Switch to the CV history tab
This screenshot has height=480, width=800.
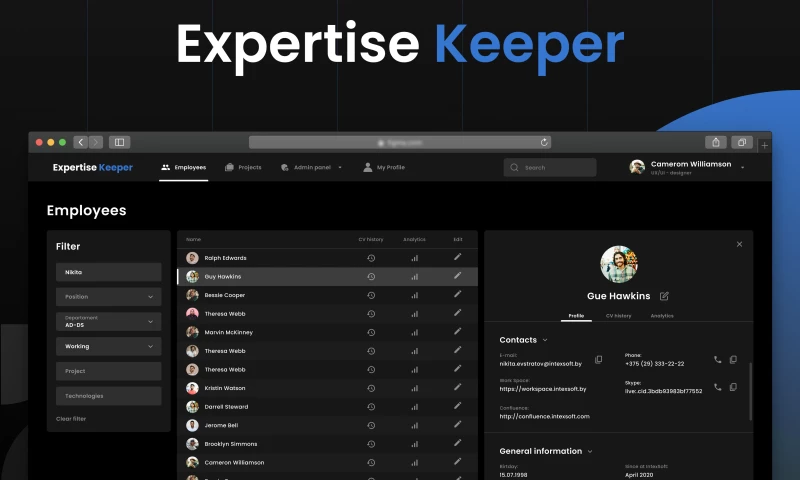coord(618,316)
